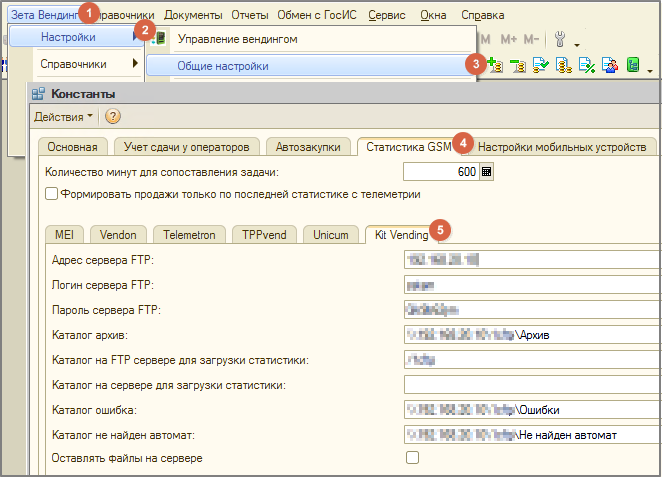Select the Управление вендингом menu item

312,39
